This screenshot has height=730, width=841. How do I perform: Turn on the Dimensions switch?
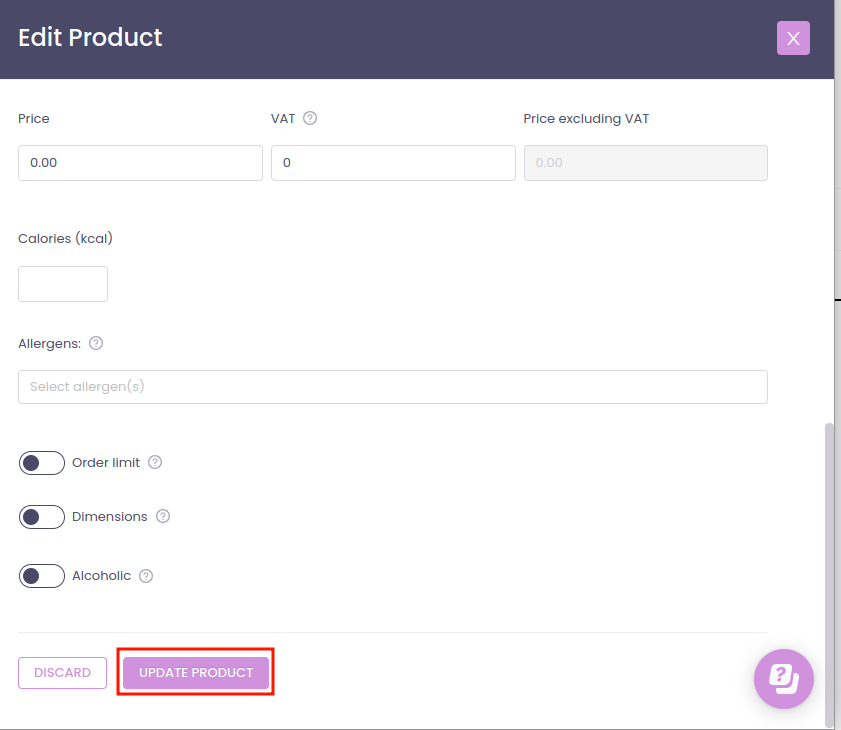point(41,517)
